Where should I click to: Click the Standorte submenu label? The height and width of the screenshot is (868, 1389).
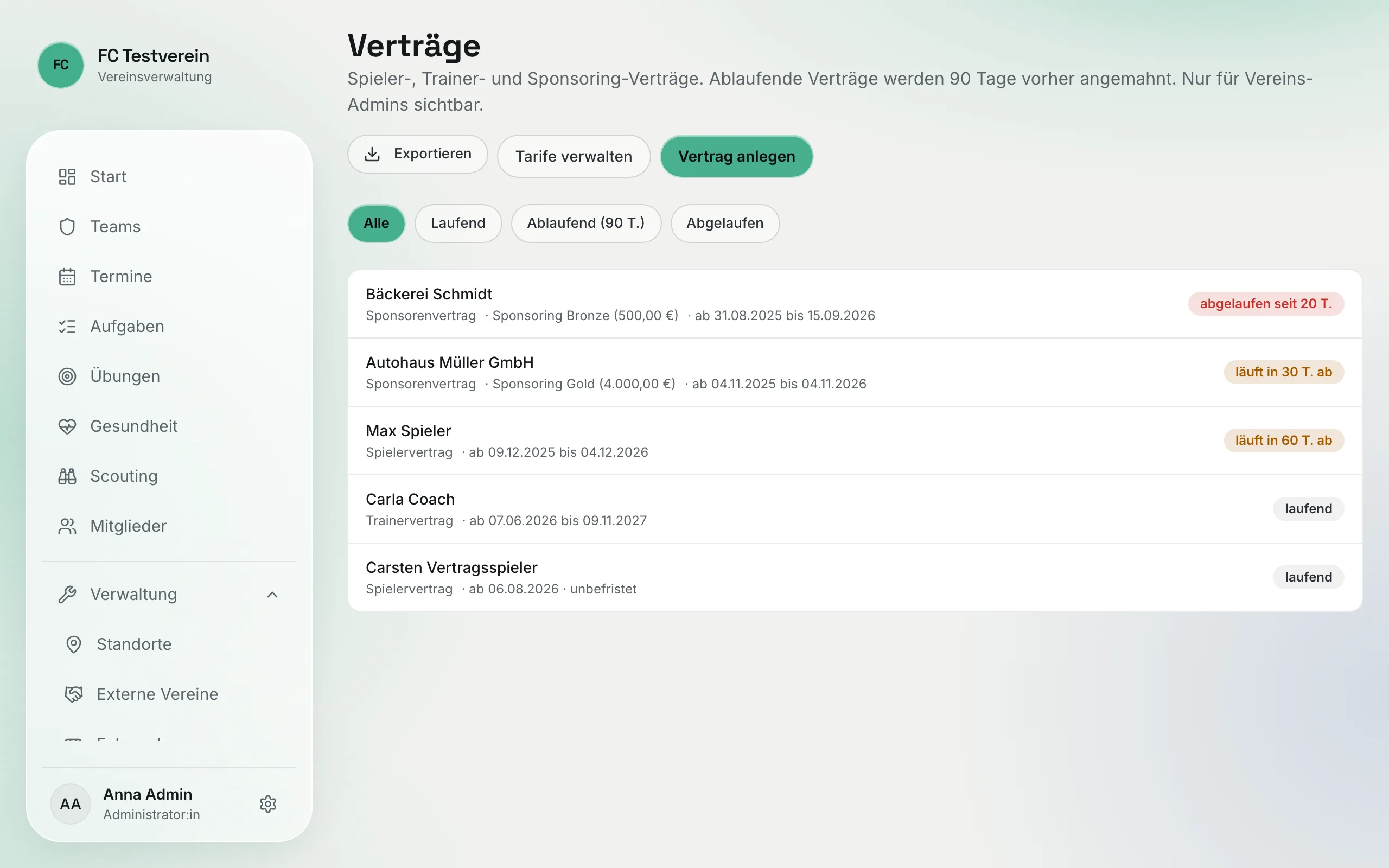[135, 644]
